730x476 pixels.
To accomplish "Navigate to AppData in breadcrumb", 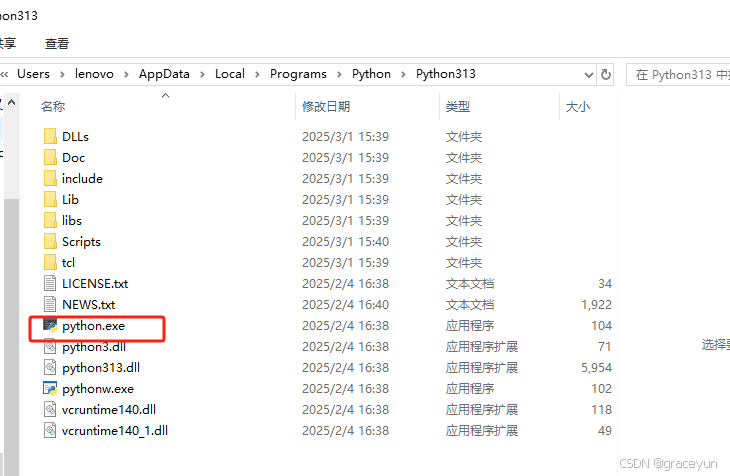I will coord(164,74).
